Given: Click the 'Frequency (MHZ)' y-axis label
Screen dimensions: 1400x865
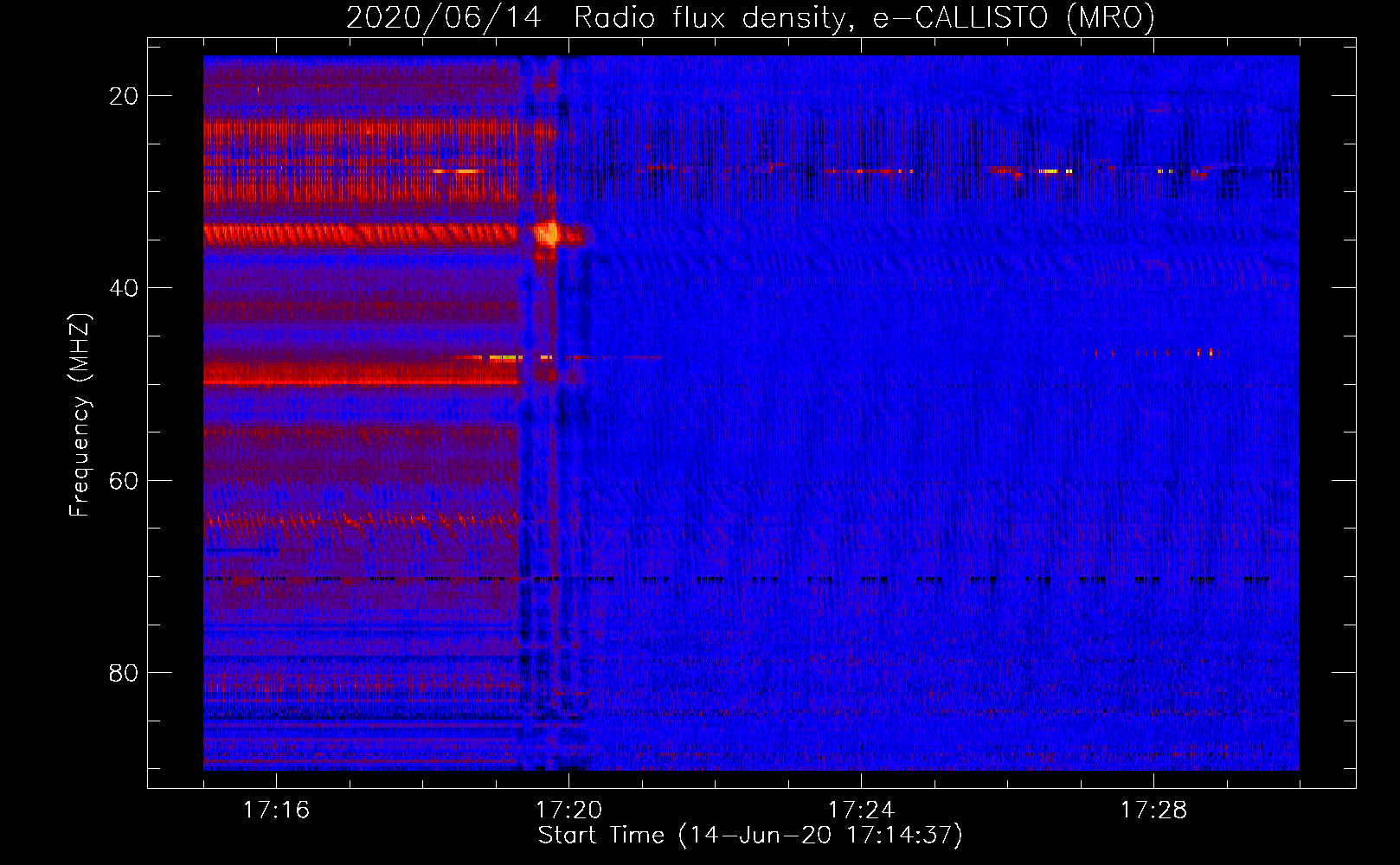Looking at the screenshot, I should 80,415.
